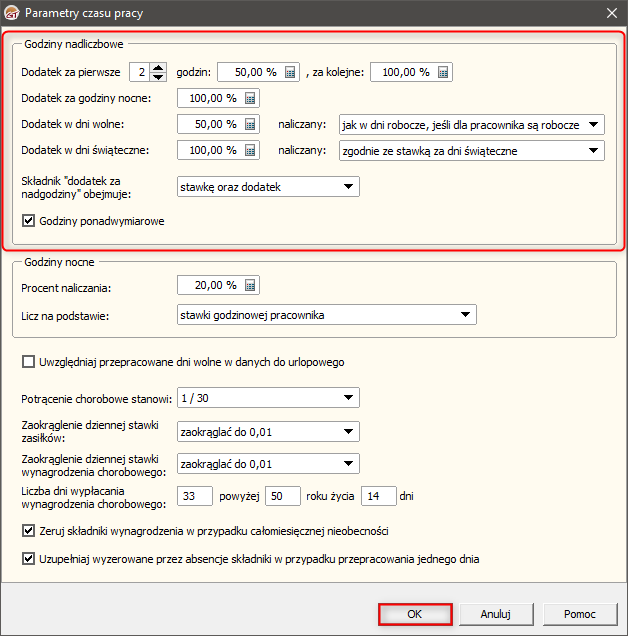This screenshot has height=636, width=628.
Task: Click 'Procent naliczania' 20,00 % field
Action: pyautogui.click(x=218, y=285)
